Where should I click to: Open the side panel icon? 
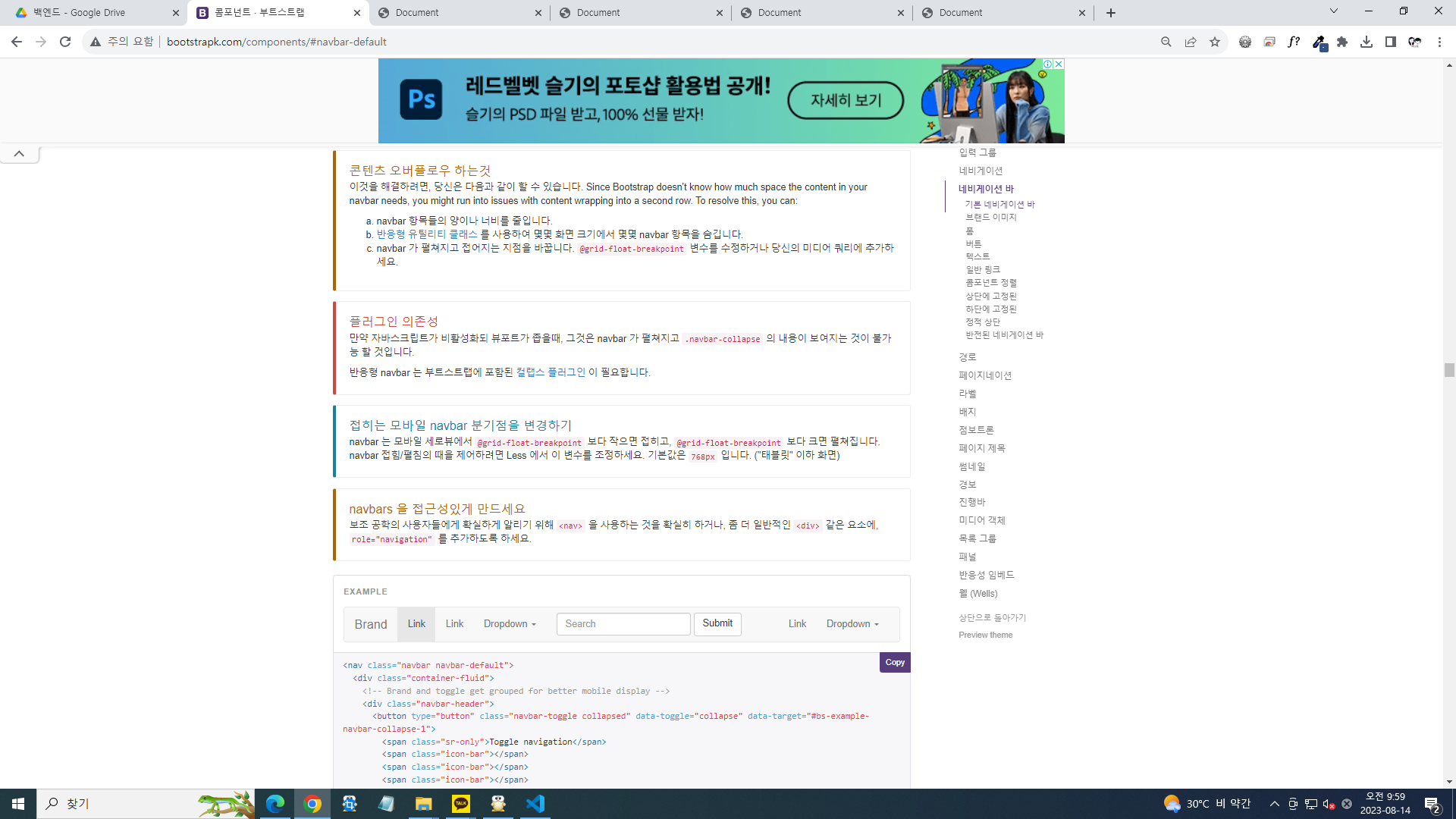pos(1390,42)
